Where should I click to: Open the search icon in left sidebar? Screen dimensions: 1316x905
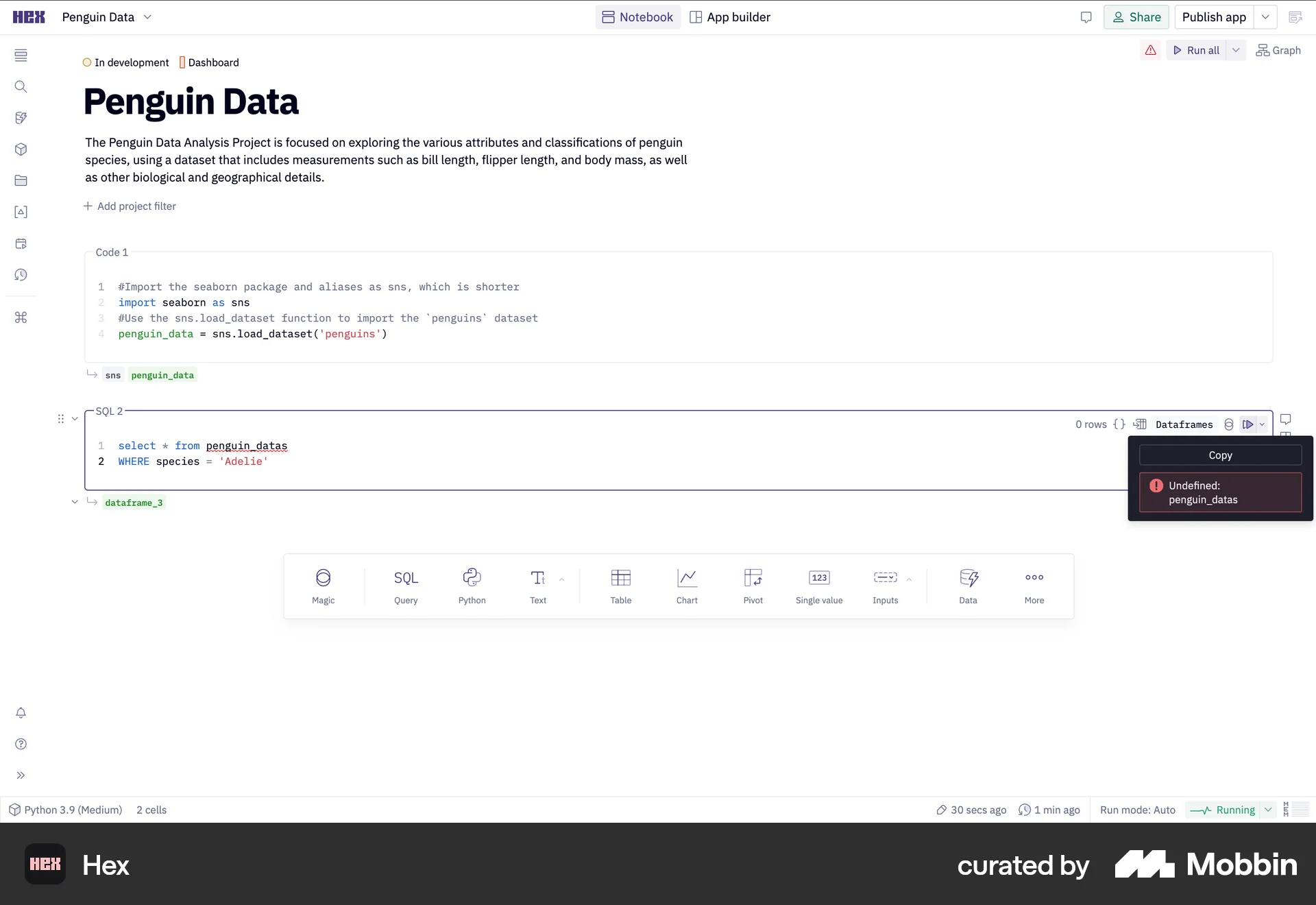tap(21, 86)
